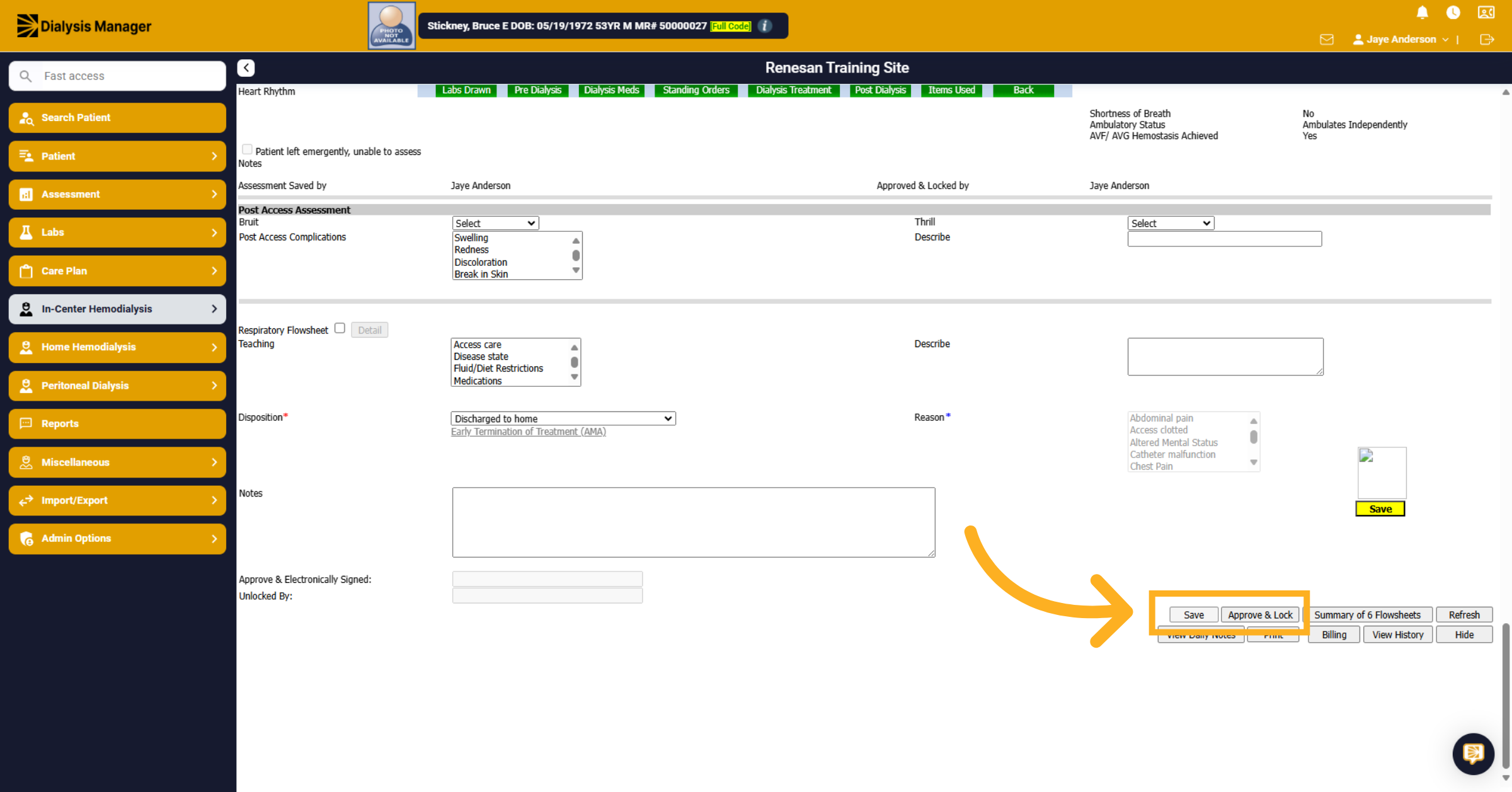Expand Jaye Anderson user menu
The height and width of the screenshot is (792, 1512).
click(1400, 39)
